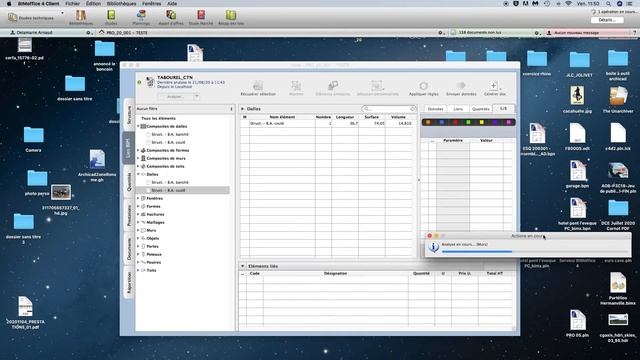Switch to the Quantités tab in right panel
Screen dimensions: 640x360
point(480,109)
